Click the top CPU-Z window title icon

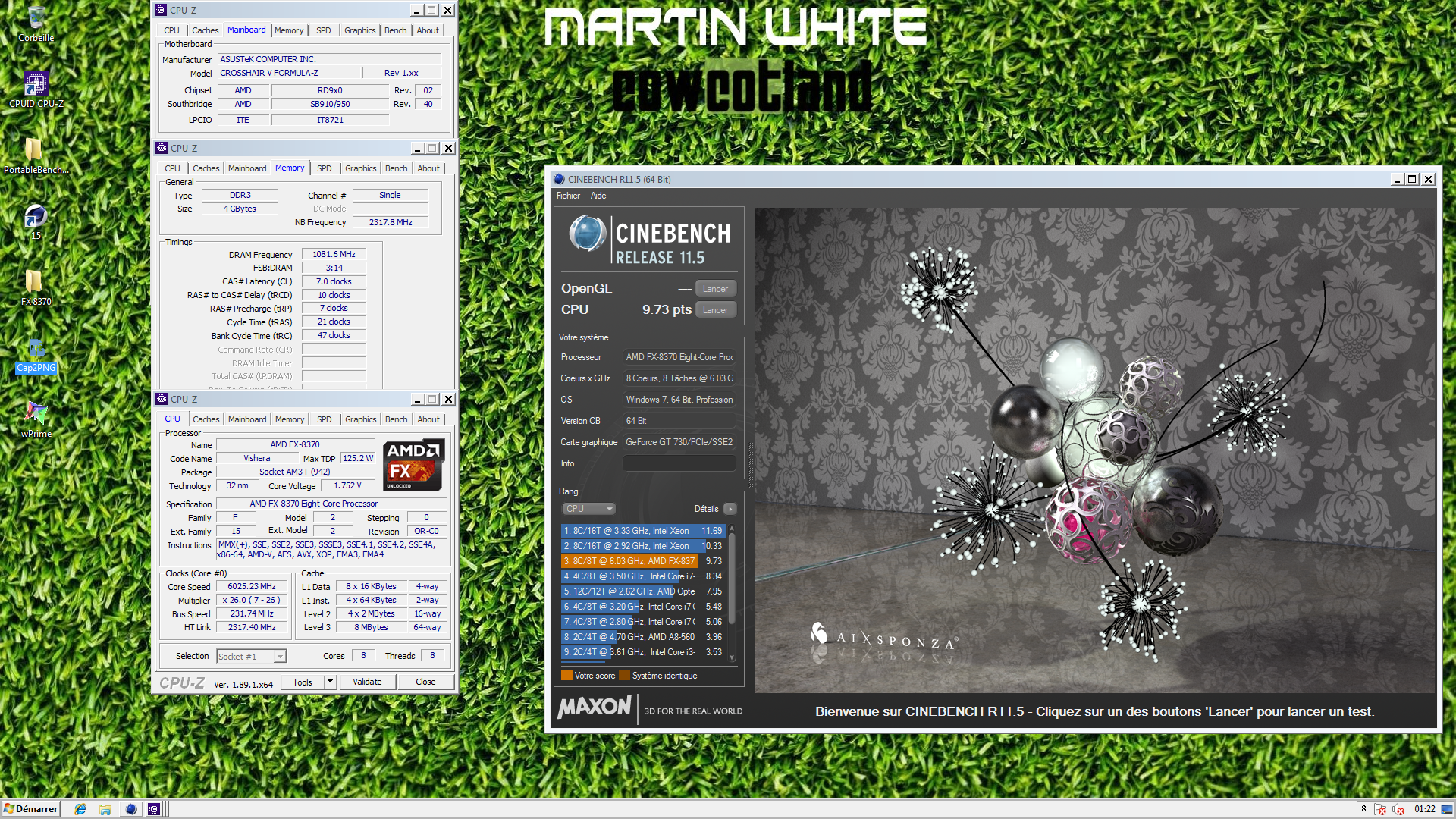[161, 10]
